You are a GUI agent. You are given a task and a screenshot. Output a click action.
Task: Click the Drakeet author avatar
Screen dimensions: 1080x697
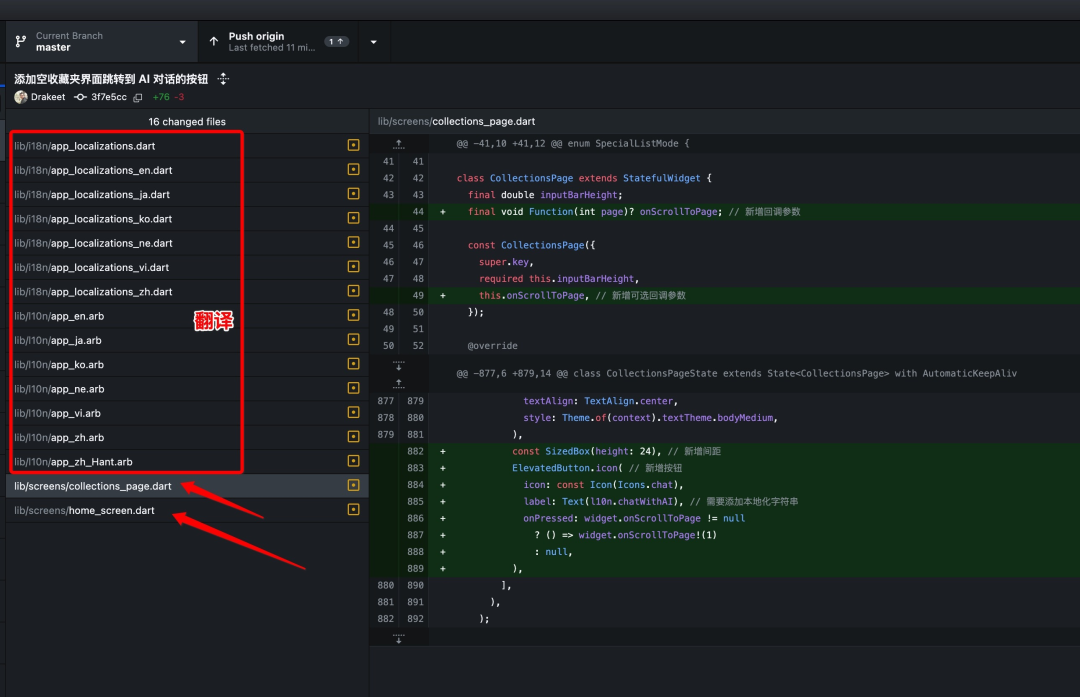tap(21, 97)
